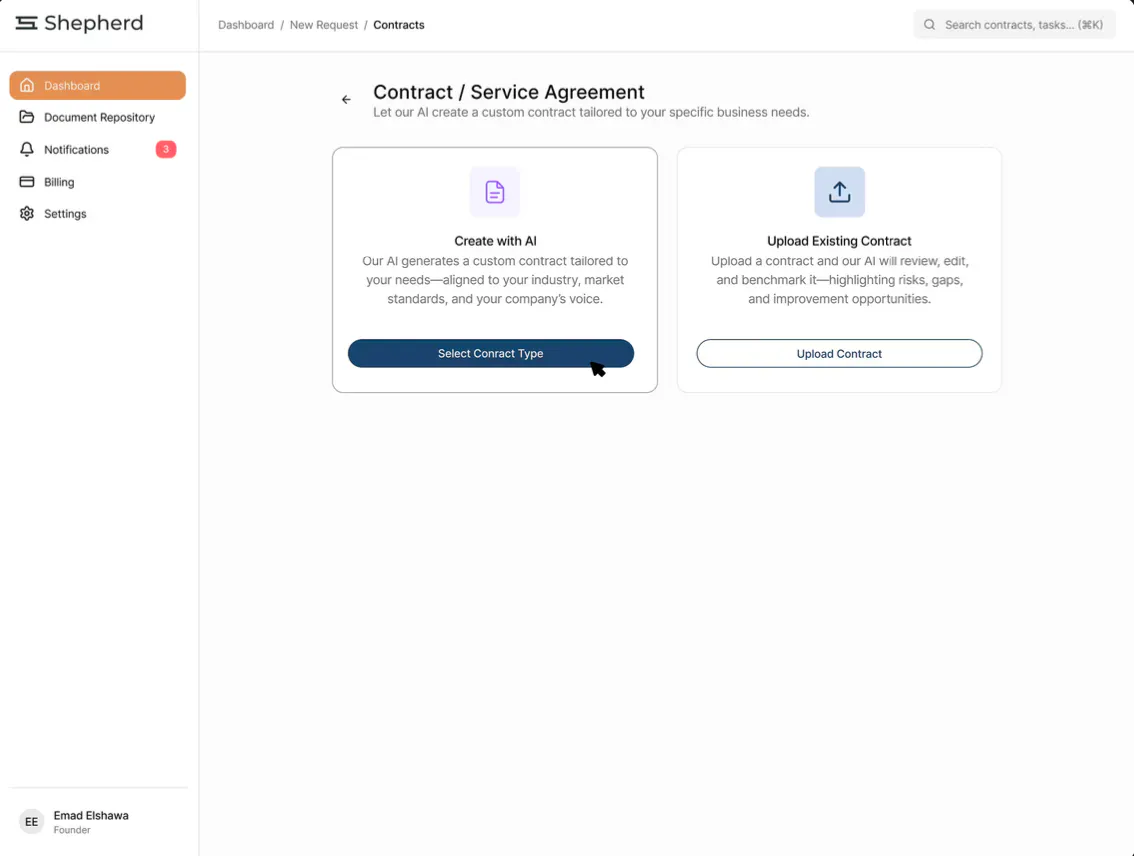1134x856 pixels.
Task: Click the EE user avatar
Action: coord(31,821)
